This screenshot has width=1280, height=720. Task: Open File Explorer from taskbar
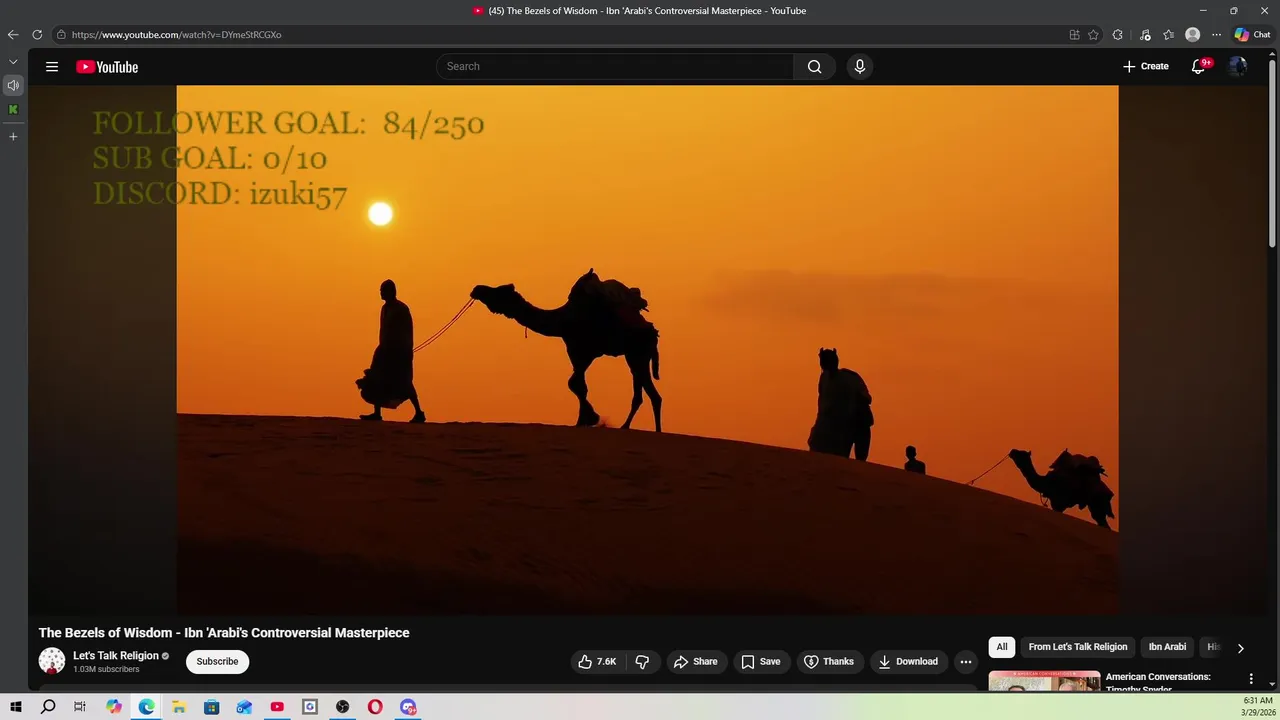[179, 707]
